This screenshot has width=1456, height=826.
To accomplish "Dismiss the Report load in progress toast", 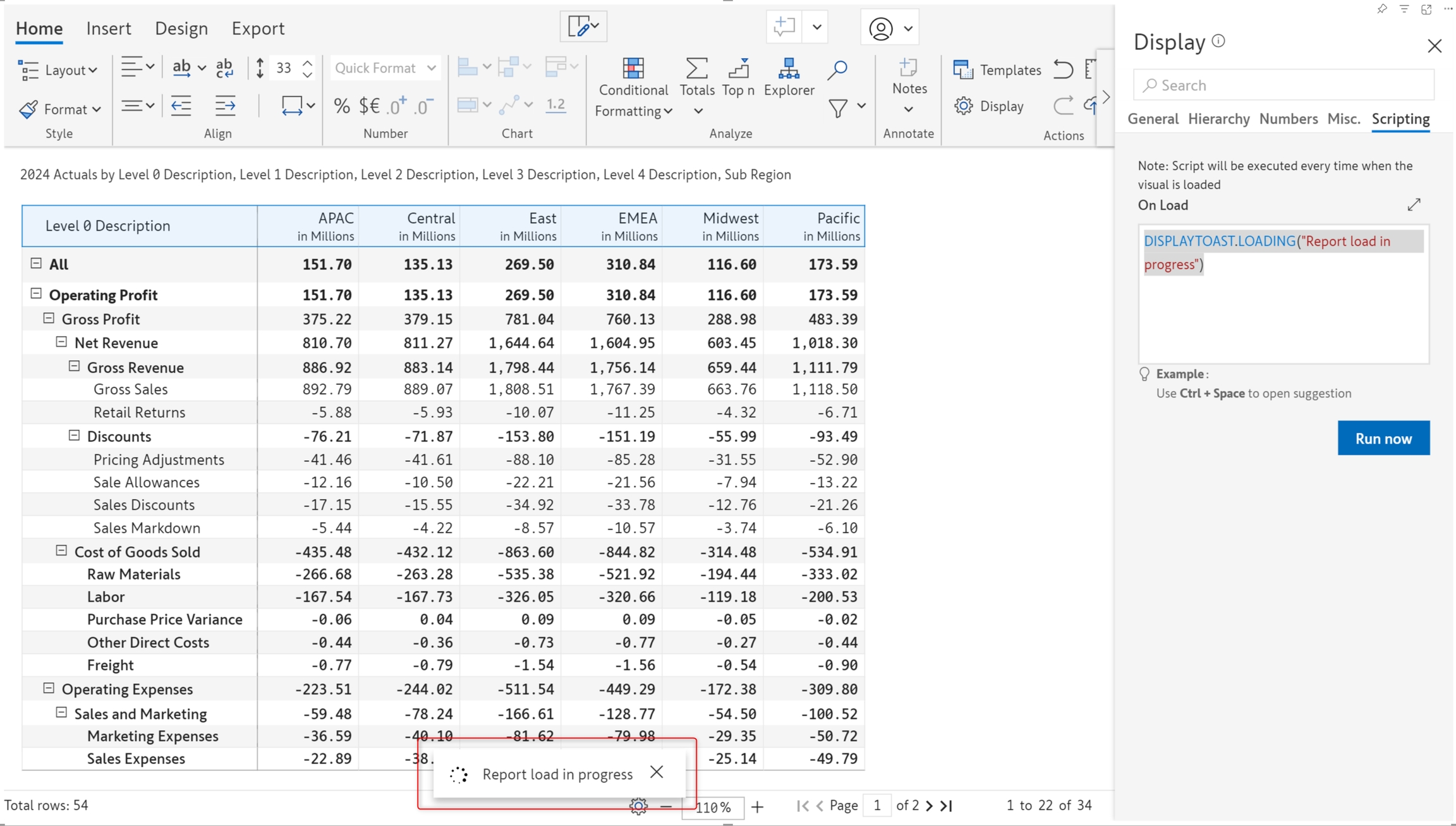I will 657,772.
